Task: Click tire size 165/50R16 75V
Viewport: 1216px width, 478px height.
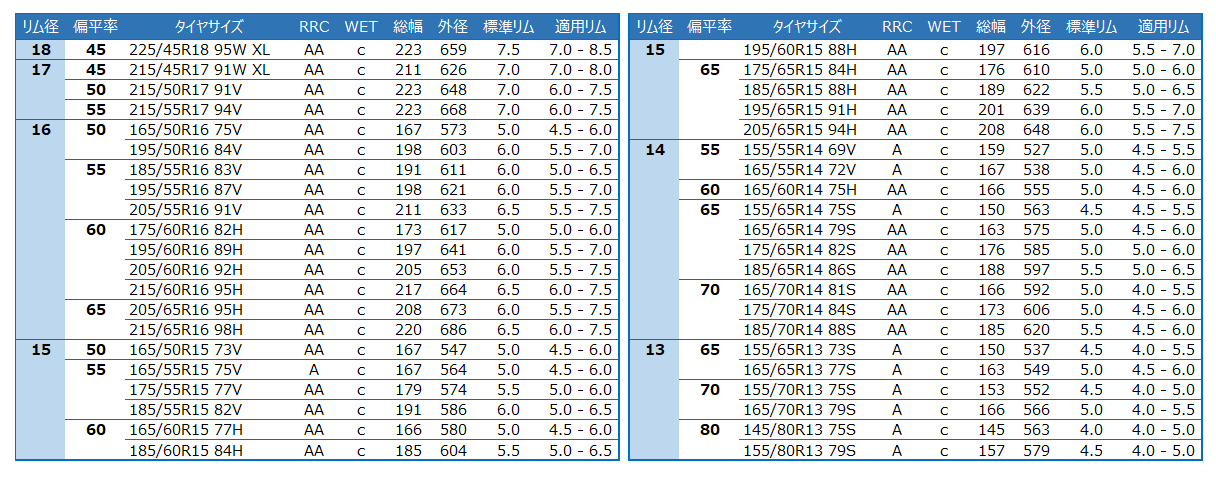Action: tap(186, 129)
